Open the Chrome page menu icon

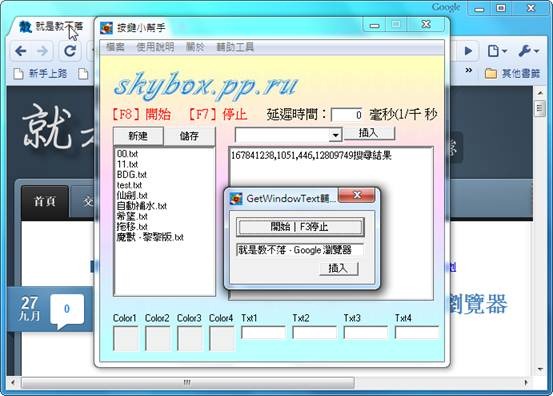497,51
